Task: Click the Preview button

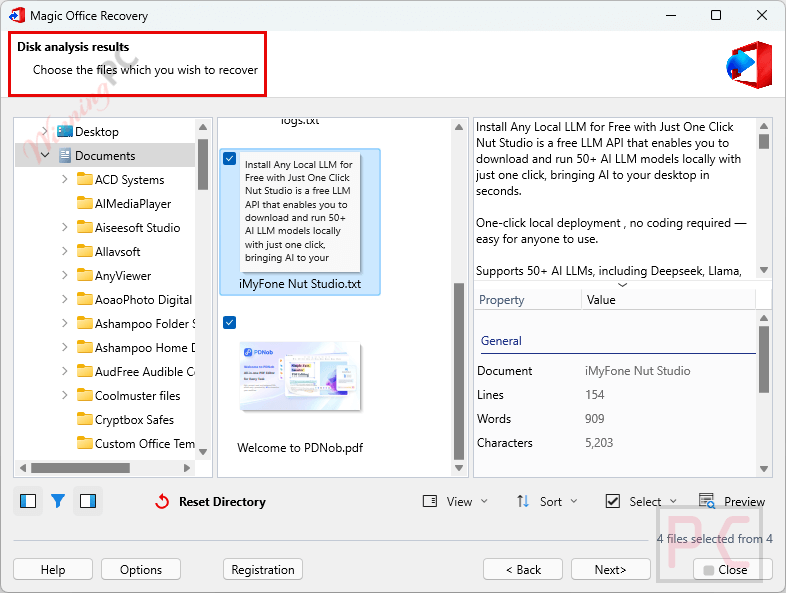Action: (x=732, y=501)
